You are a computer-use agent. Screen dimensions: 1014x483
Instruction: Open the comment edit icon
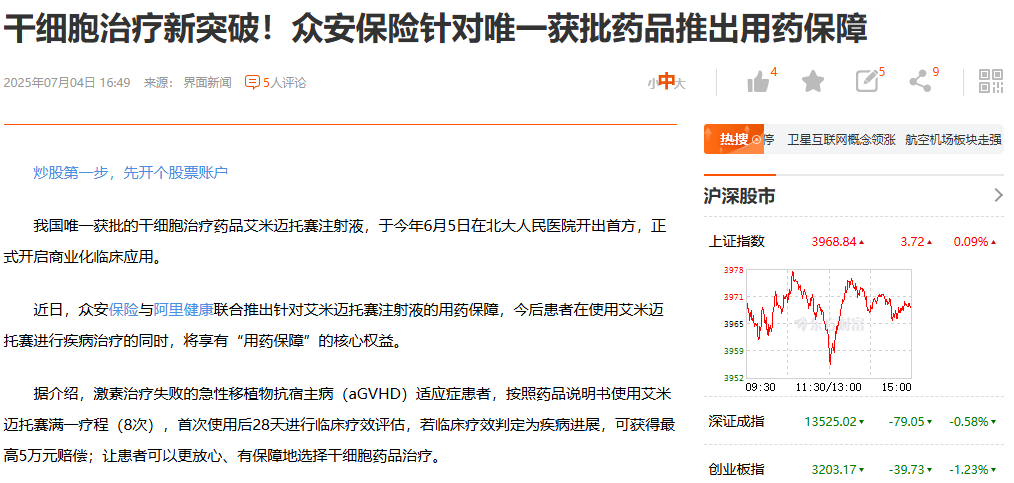click(x=866, y=82)
